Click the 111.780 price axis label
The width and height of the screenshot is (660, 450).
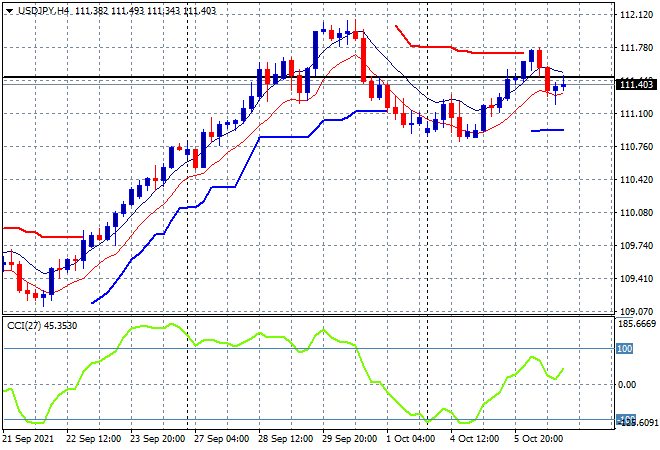pyautogui.click(x=636, y=48)
